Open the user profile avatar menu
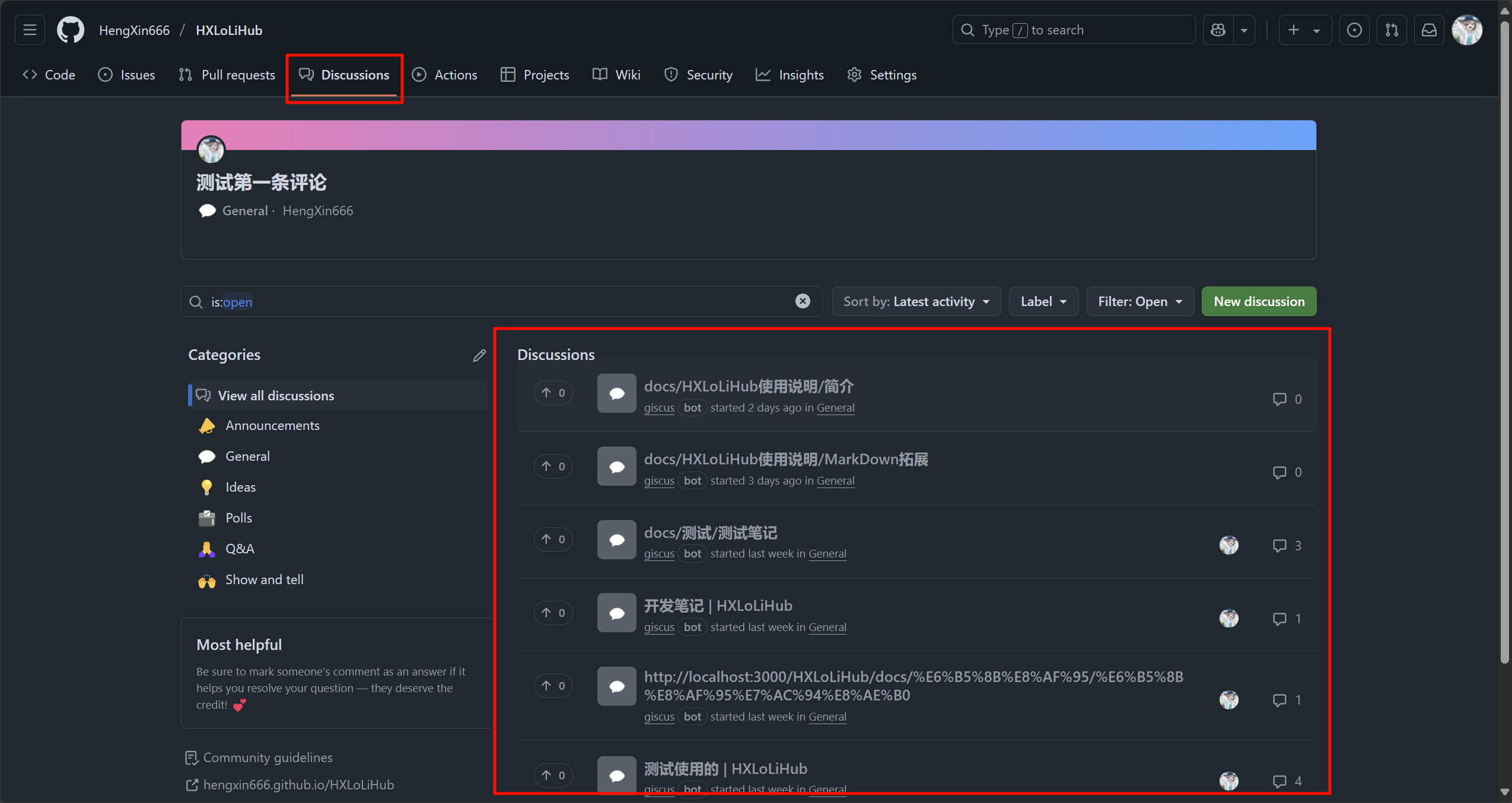The height and width of the screenshot is (803, 1512). [x=1467, y=30]
